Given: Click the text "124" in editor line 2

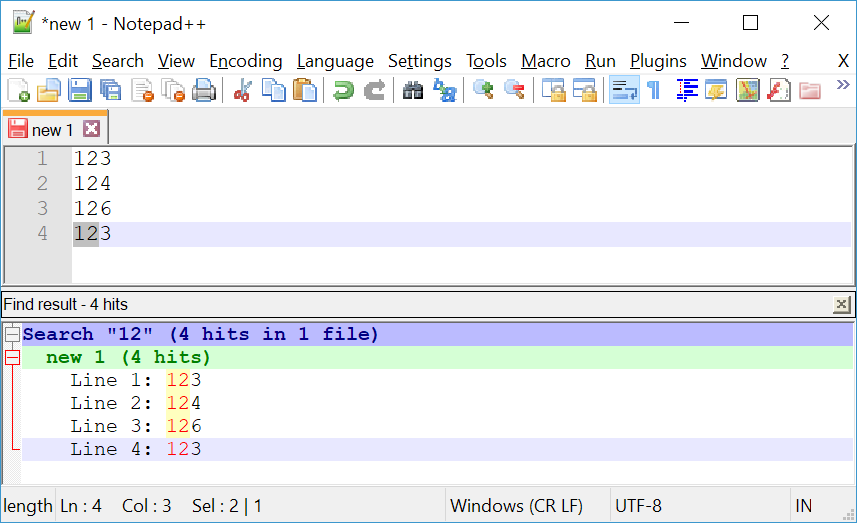Looking at the screenshot, I should coord(92,183).
